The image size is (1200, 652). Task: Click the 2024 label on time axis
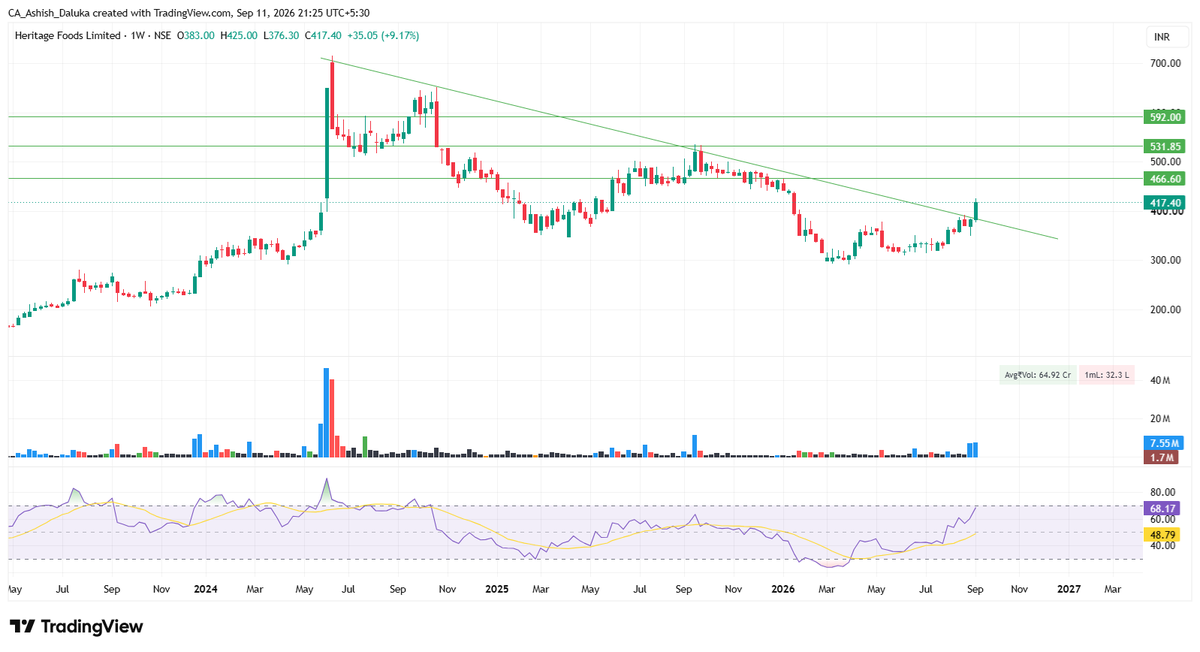coord(208,590)
